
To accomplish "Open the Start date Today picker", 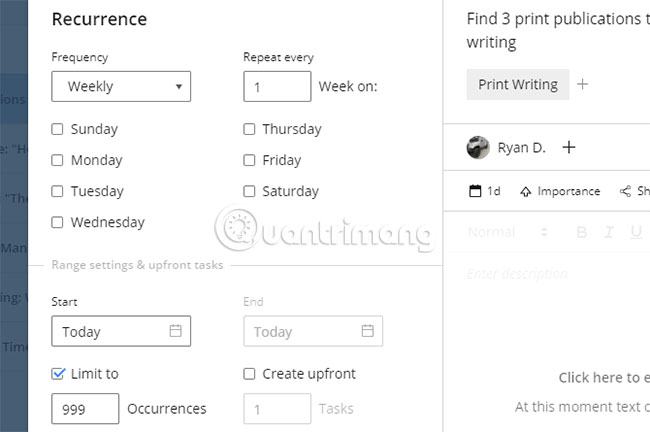I will point(110,331).
